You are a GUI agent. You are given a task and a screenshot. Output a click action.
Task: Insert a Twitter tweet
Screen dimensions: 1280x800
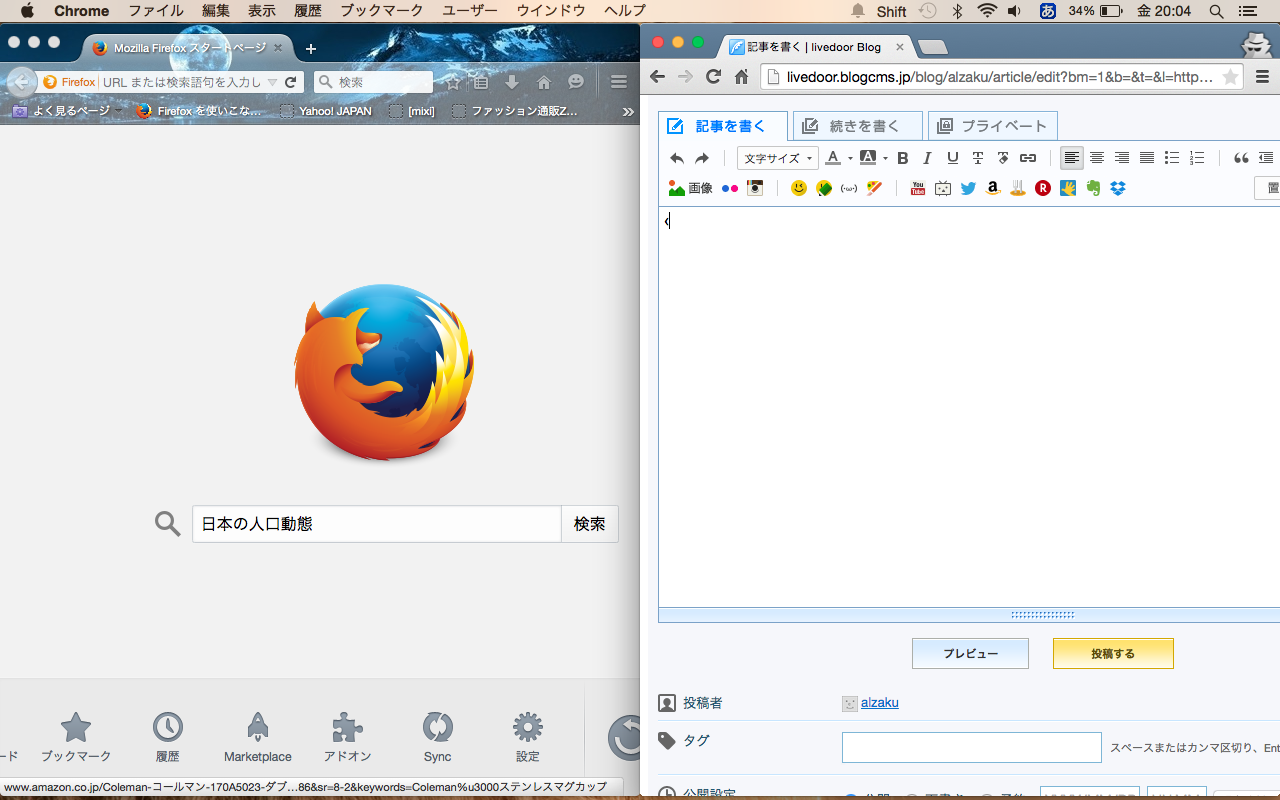click(968, 188)
